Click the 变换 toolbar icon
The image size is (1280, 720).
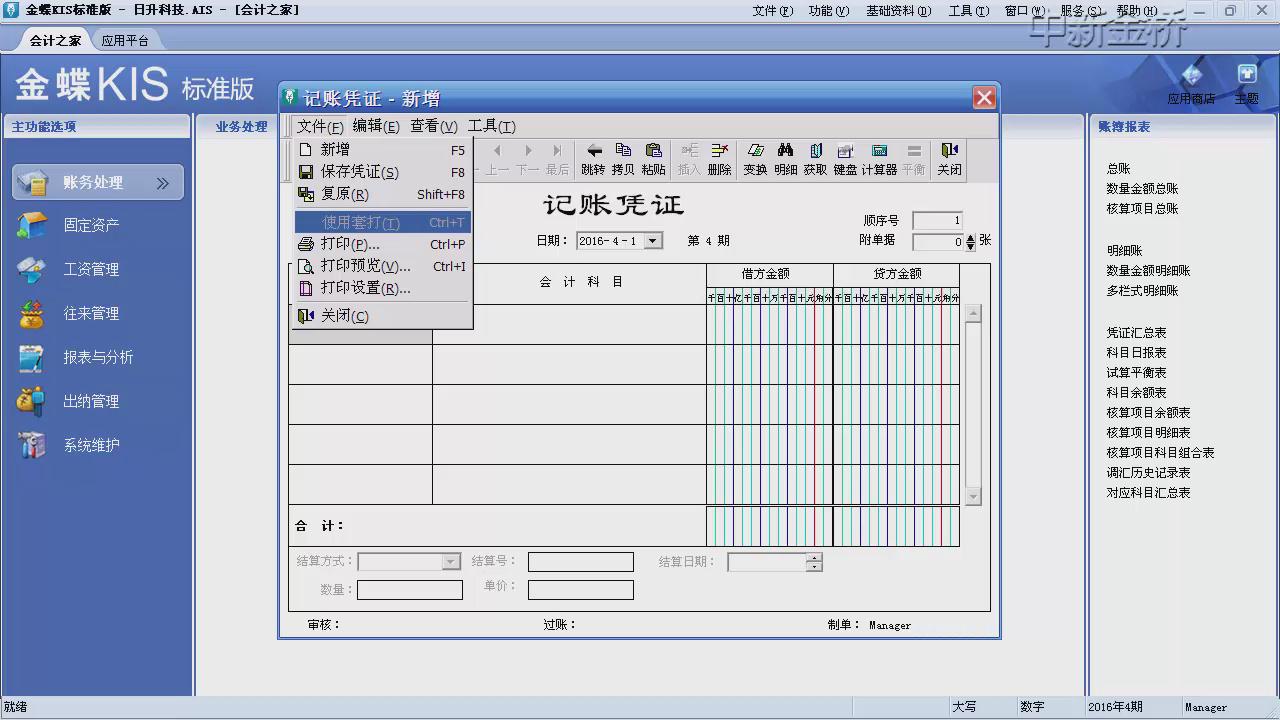click(755, 159)
